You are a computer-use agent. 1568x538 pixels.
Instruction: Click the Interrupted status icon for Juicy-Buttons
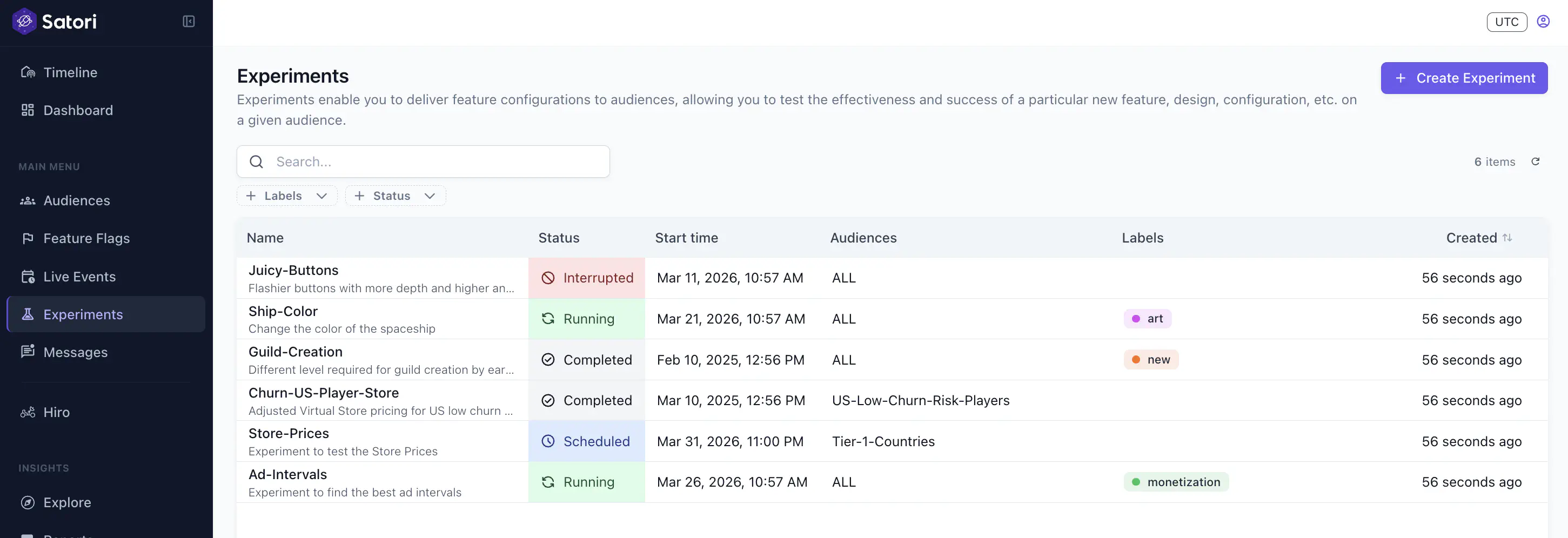[548, 278]
